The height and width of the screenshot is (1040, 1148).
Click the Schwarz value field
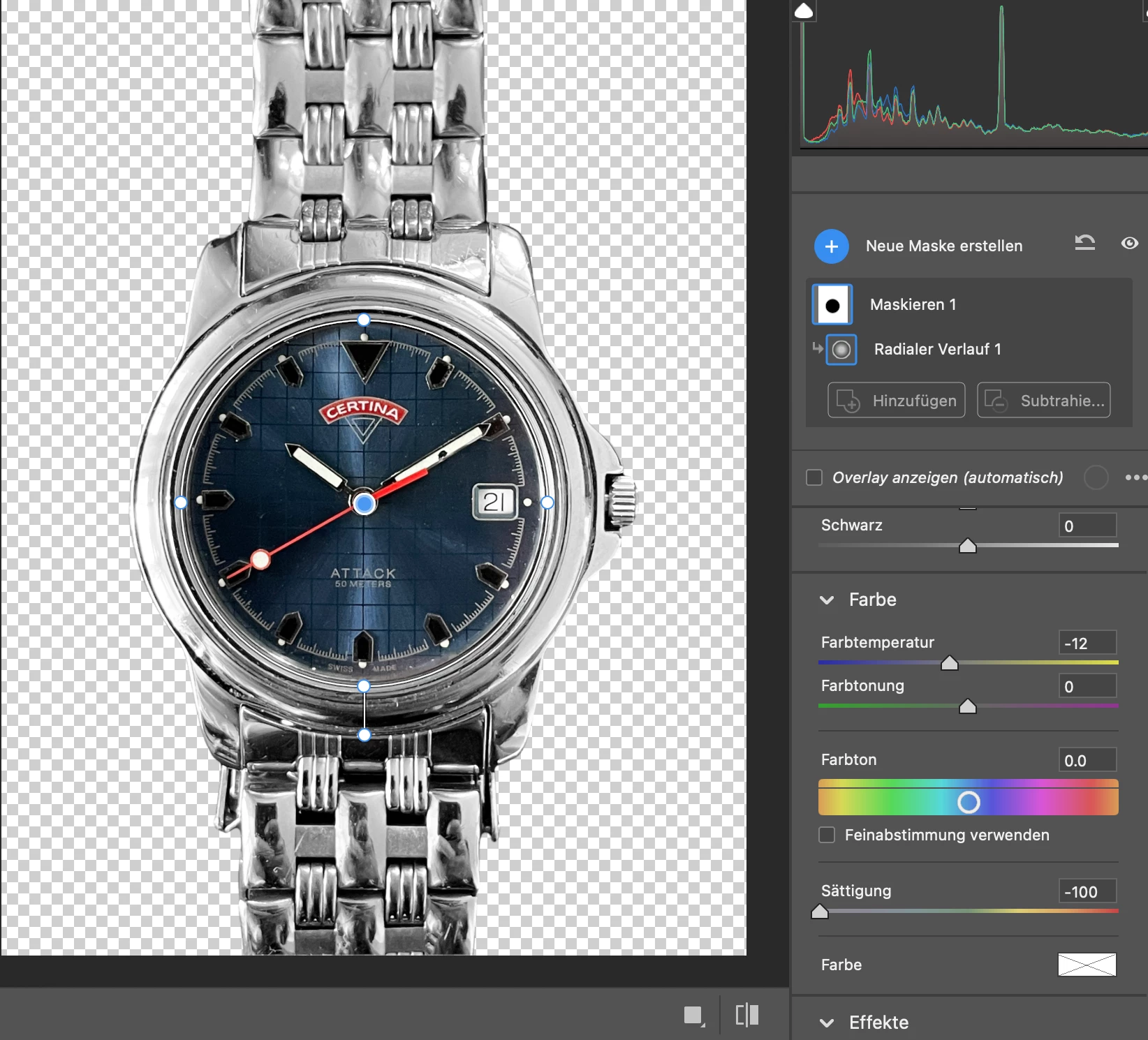click(1087, 526)
